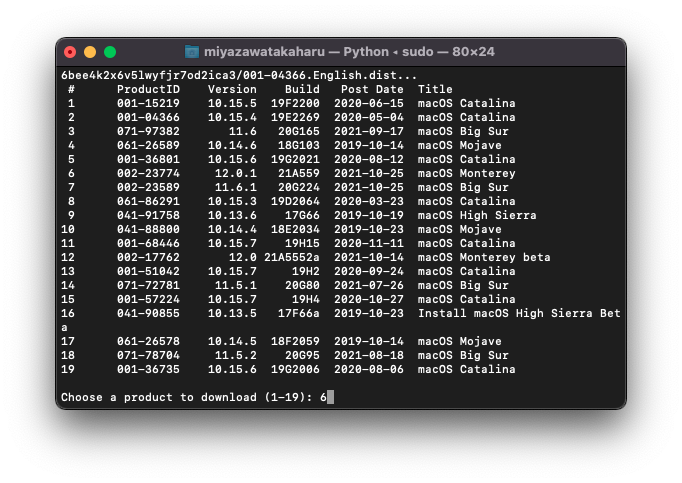Click build number 17F66a
The image size is (682, 483).
[x=299, y=313]
